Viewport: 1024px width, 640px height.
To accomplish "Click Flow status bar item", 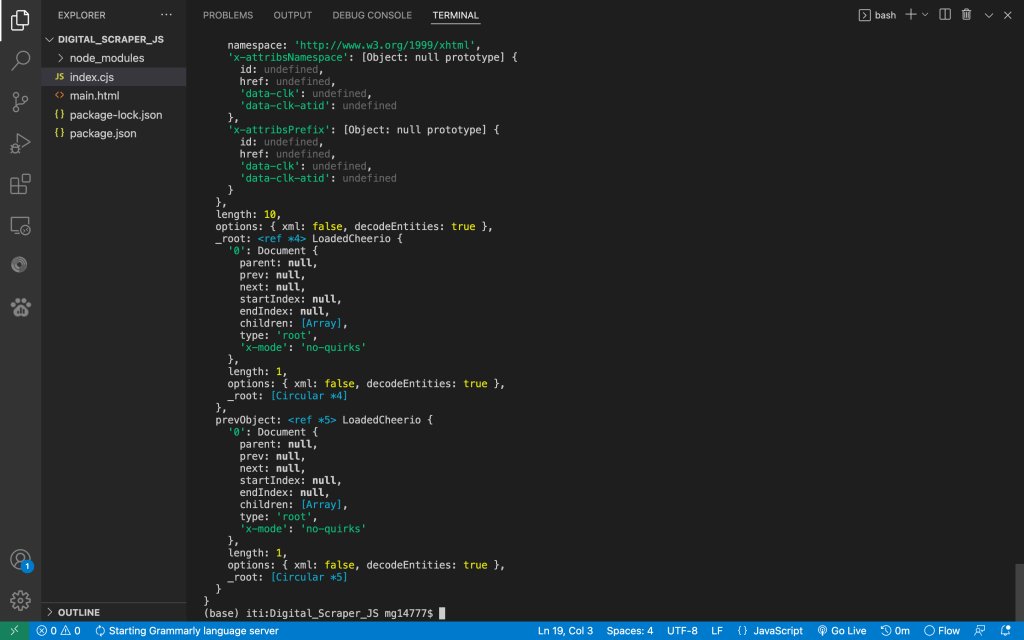I will point(942,631).
